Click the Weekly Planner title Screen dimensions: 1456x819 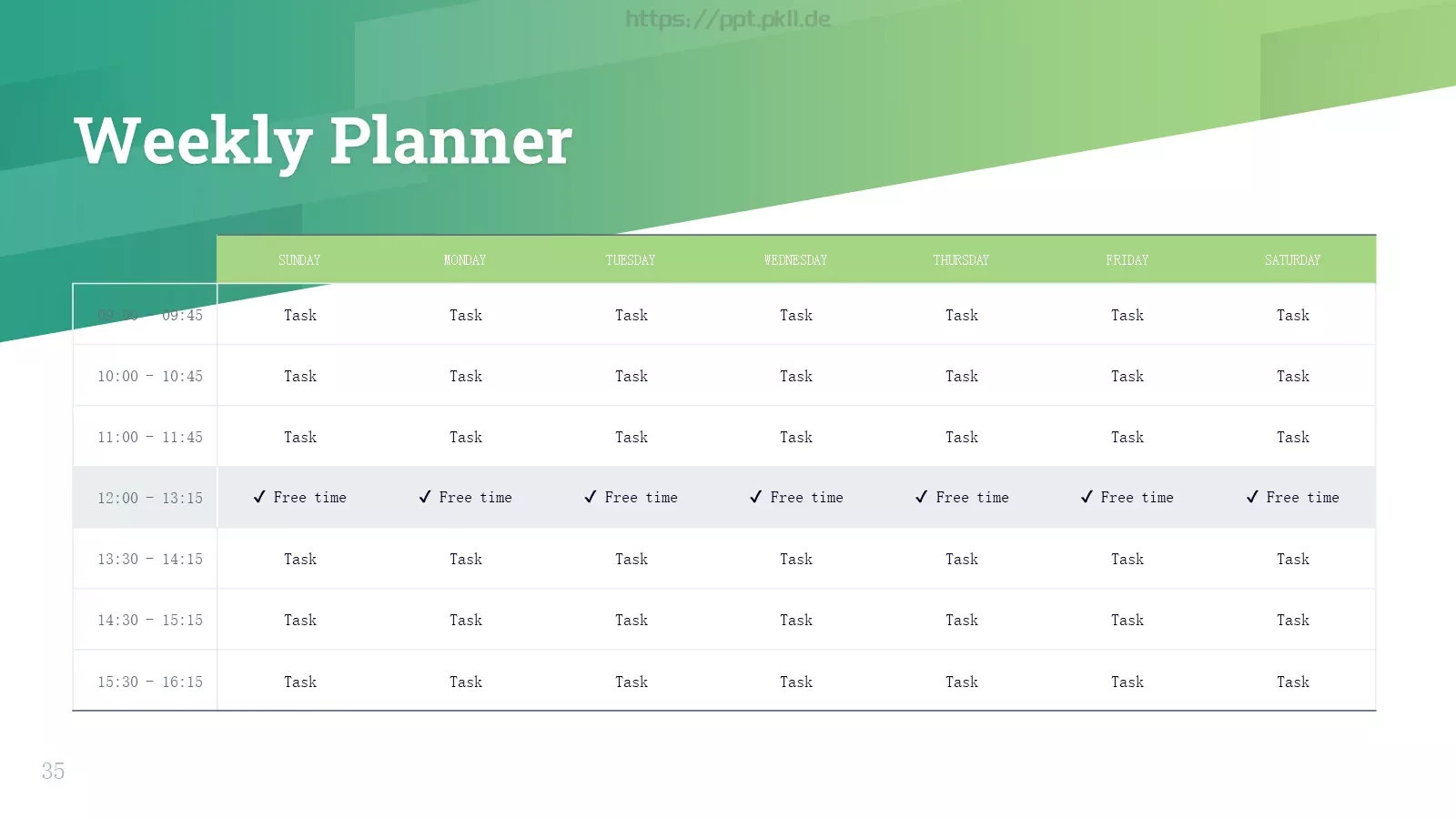[323, 141]
